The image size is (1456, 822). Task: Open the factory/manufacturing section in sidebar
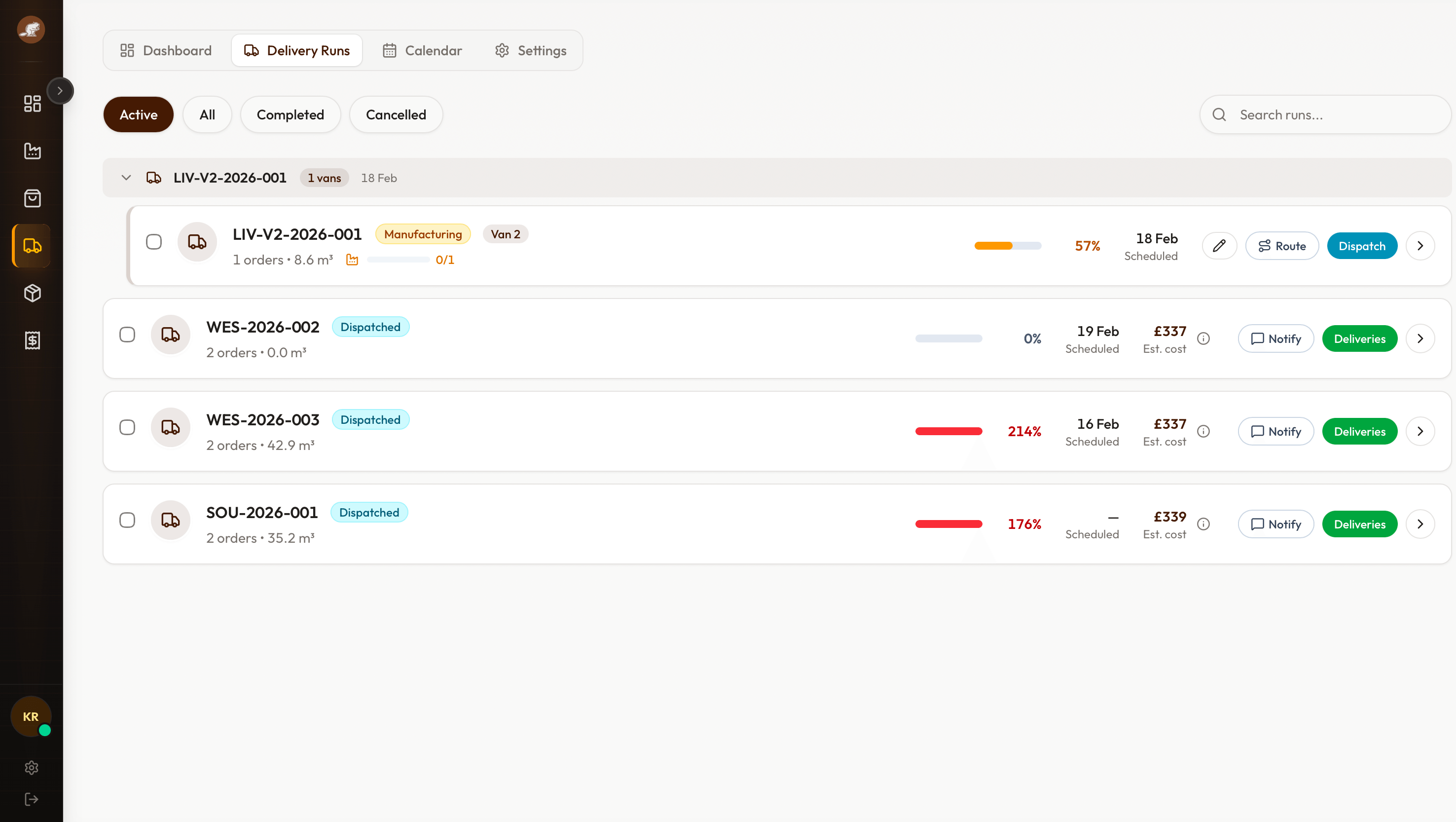tap(32, 151)
